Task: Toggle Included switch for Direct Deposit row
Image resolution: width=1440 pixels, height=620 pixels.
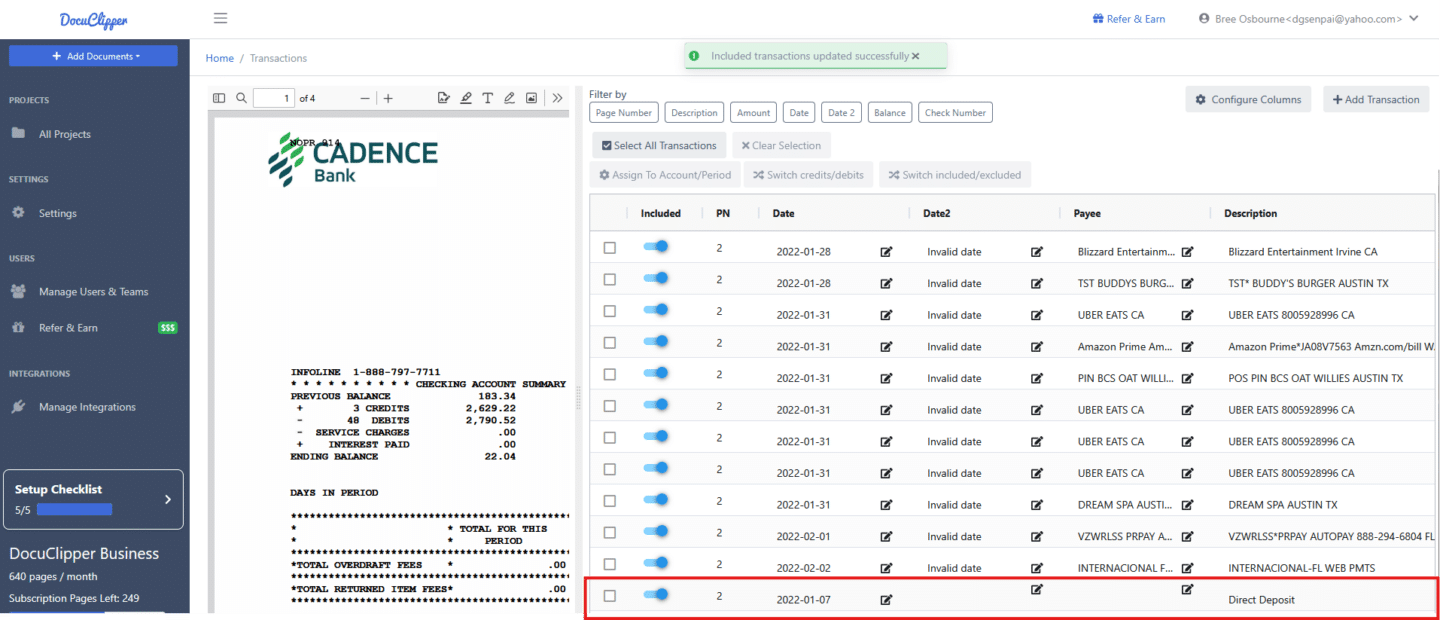Action: tap(656, 595)
